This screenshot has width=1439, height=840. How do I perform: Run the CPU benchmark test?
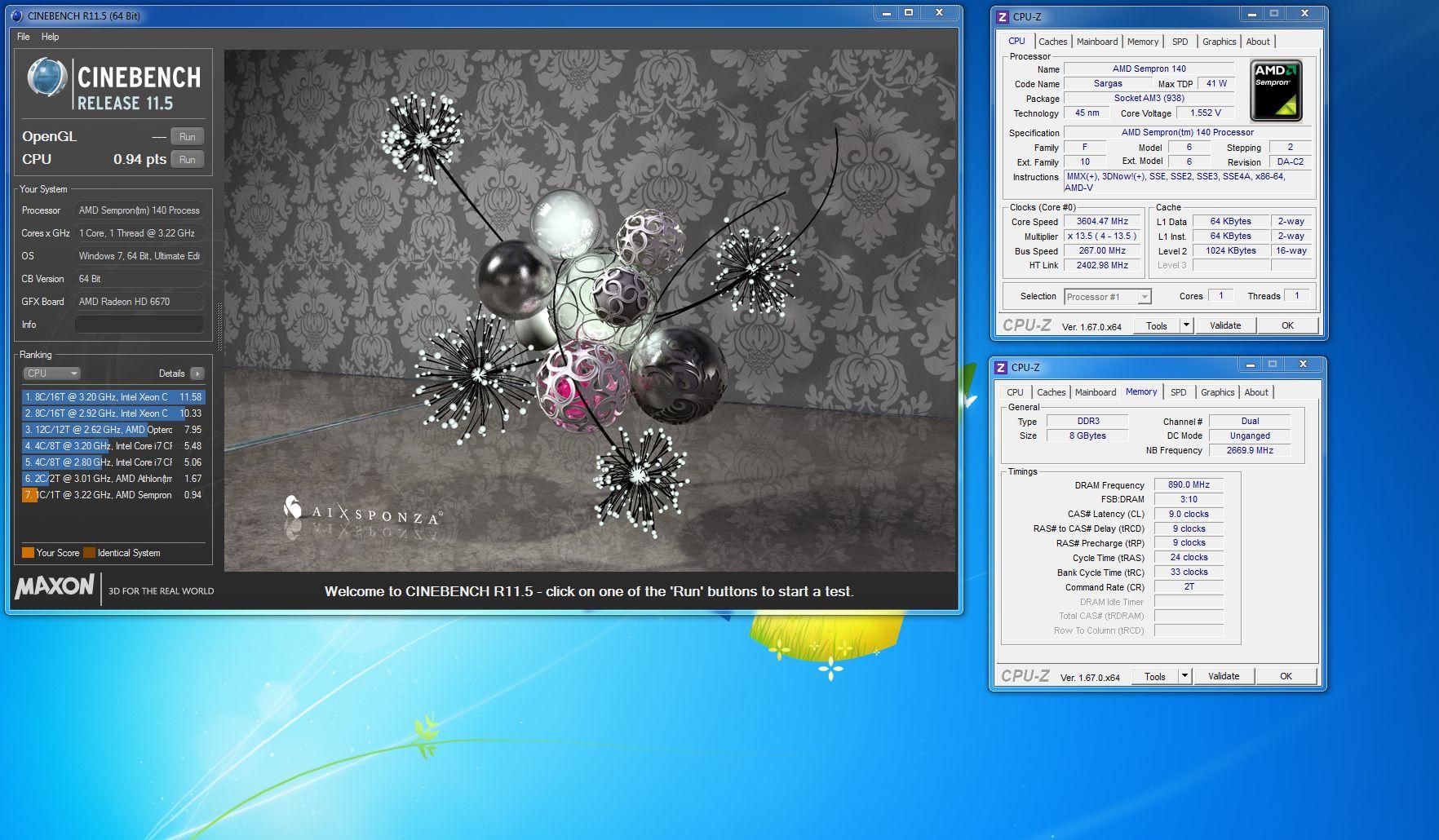tap(188, 159)
